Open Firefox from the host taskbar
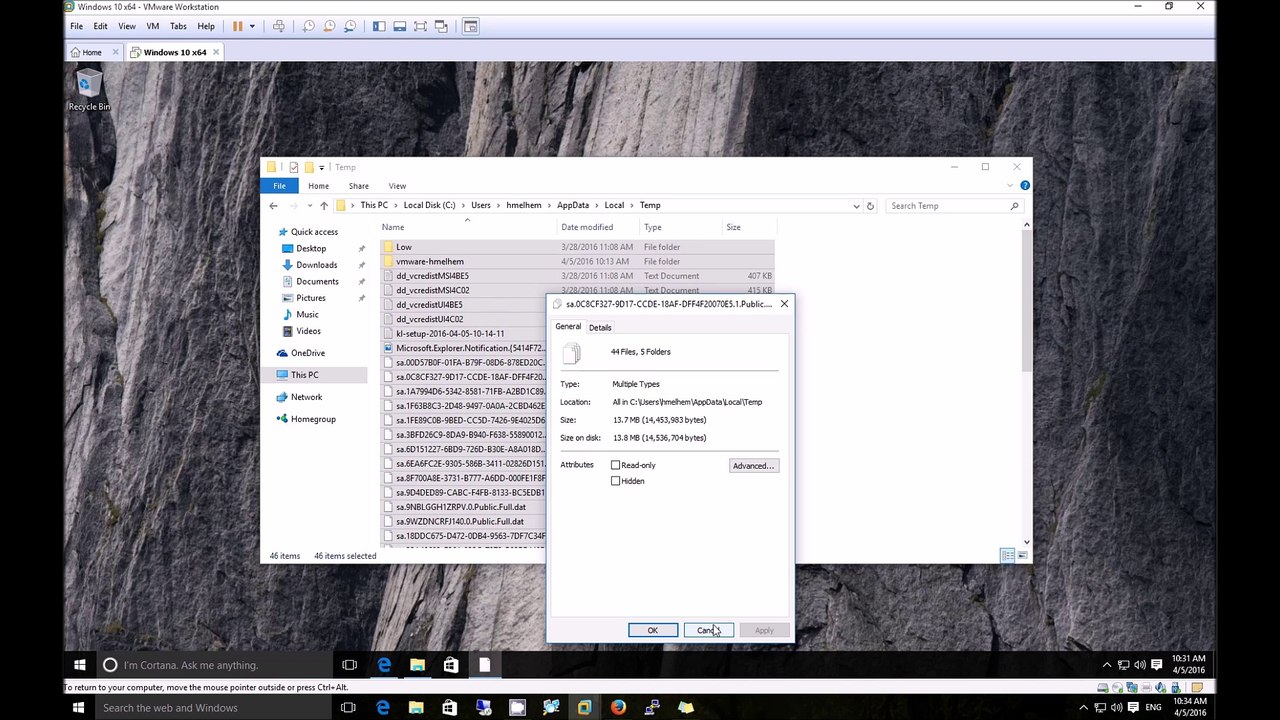The height and width of the screenshot is (720, 1280). (618, 708)
